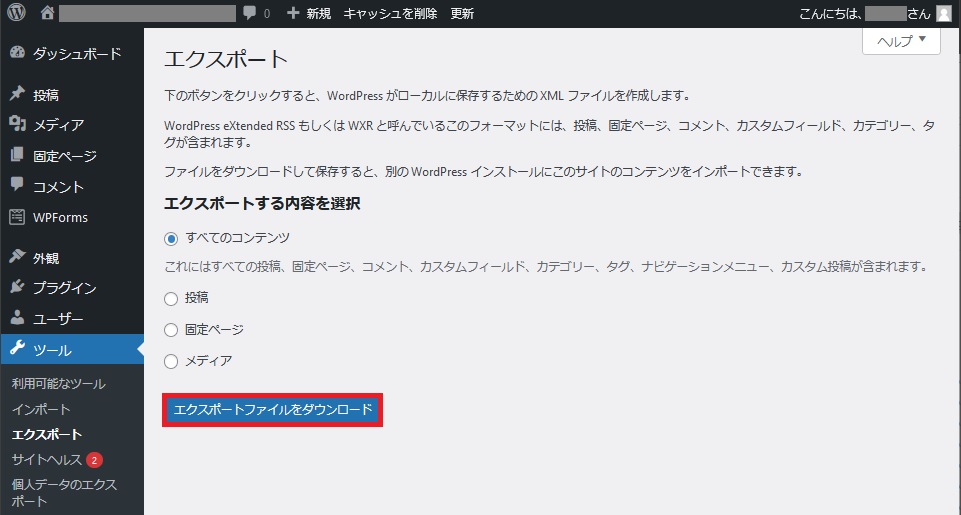961x515 pixels.
Task: Select the すべてのコンテンツ radio button
Action: [x=171, y=239]
